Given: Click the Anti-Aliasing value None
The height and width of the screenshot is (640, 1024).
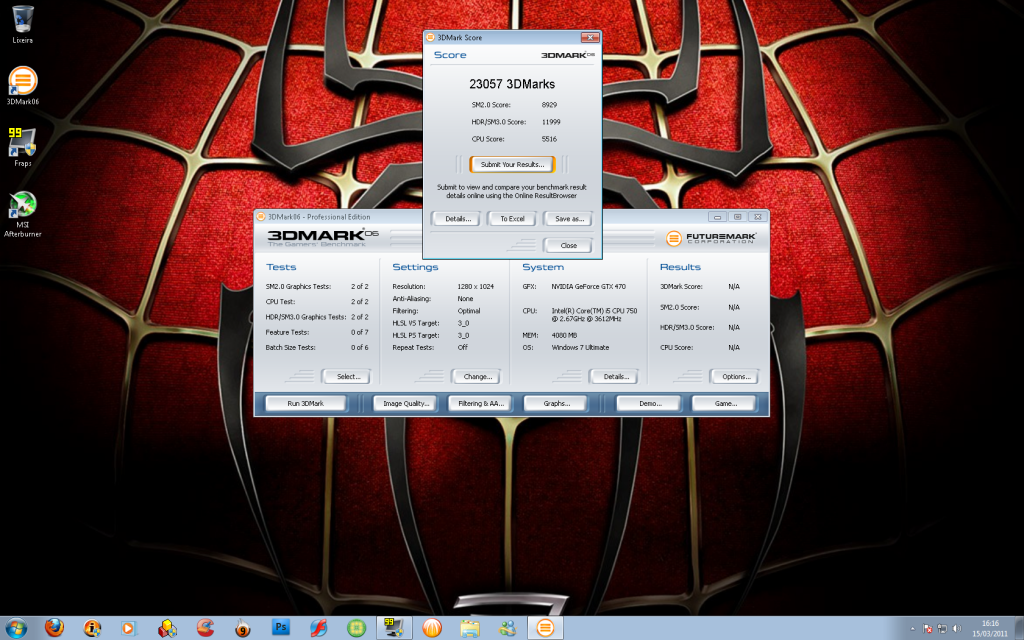Looking at the screenshot, I should (x=465, y=299).
